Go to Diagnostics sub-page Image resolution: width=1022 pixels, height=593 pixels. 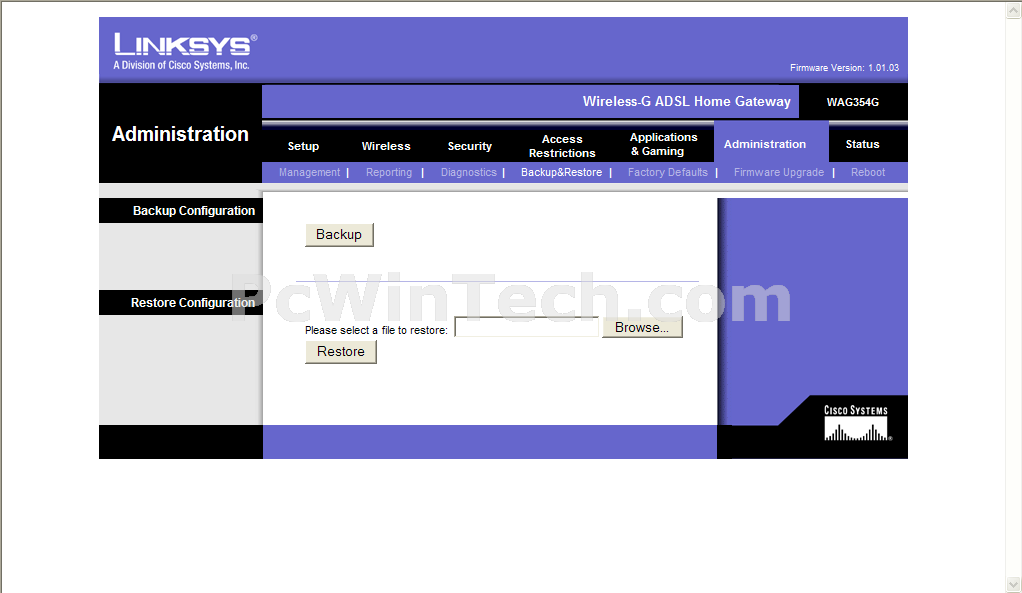469,172
